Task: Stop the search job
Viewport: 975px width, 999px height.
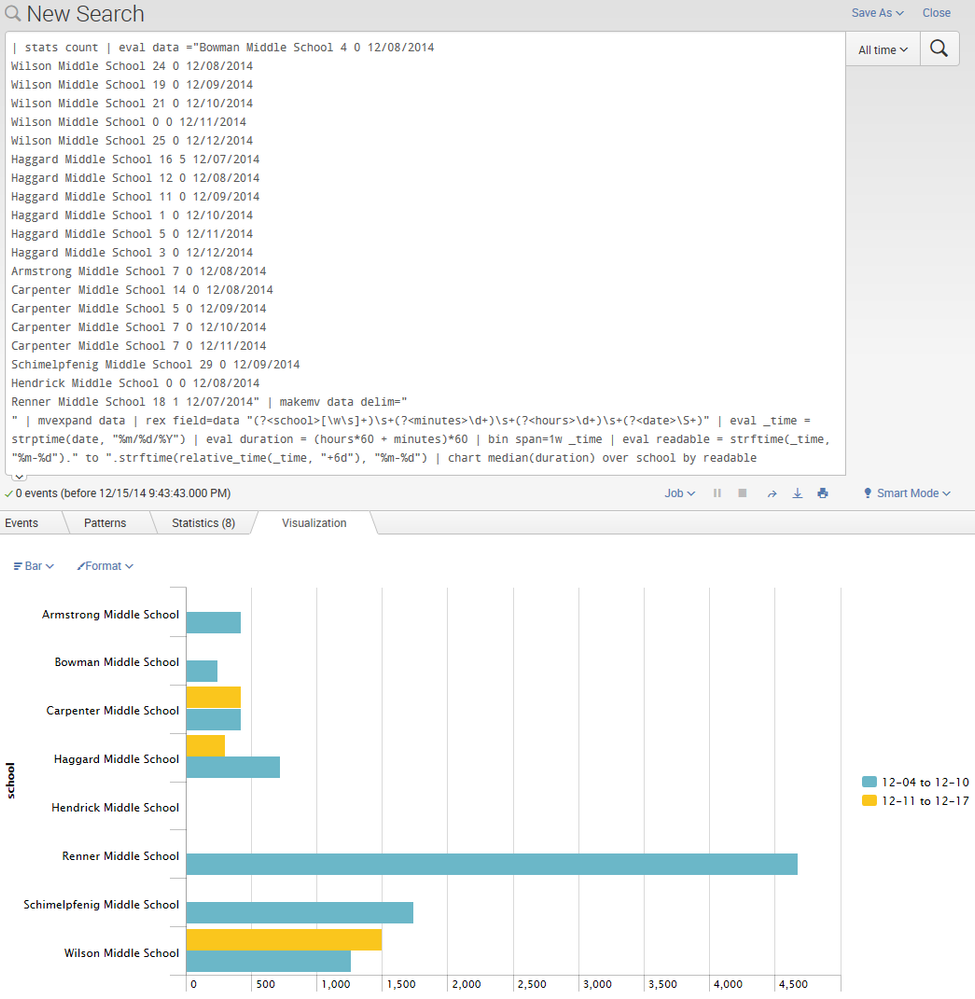Action: (742, 493)
